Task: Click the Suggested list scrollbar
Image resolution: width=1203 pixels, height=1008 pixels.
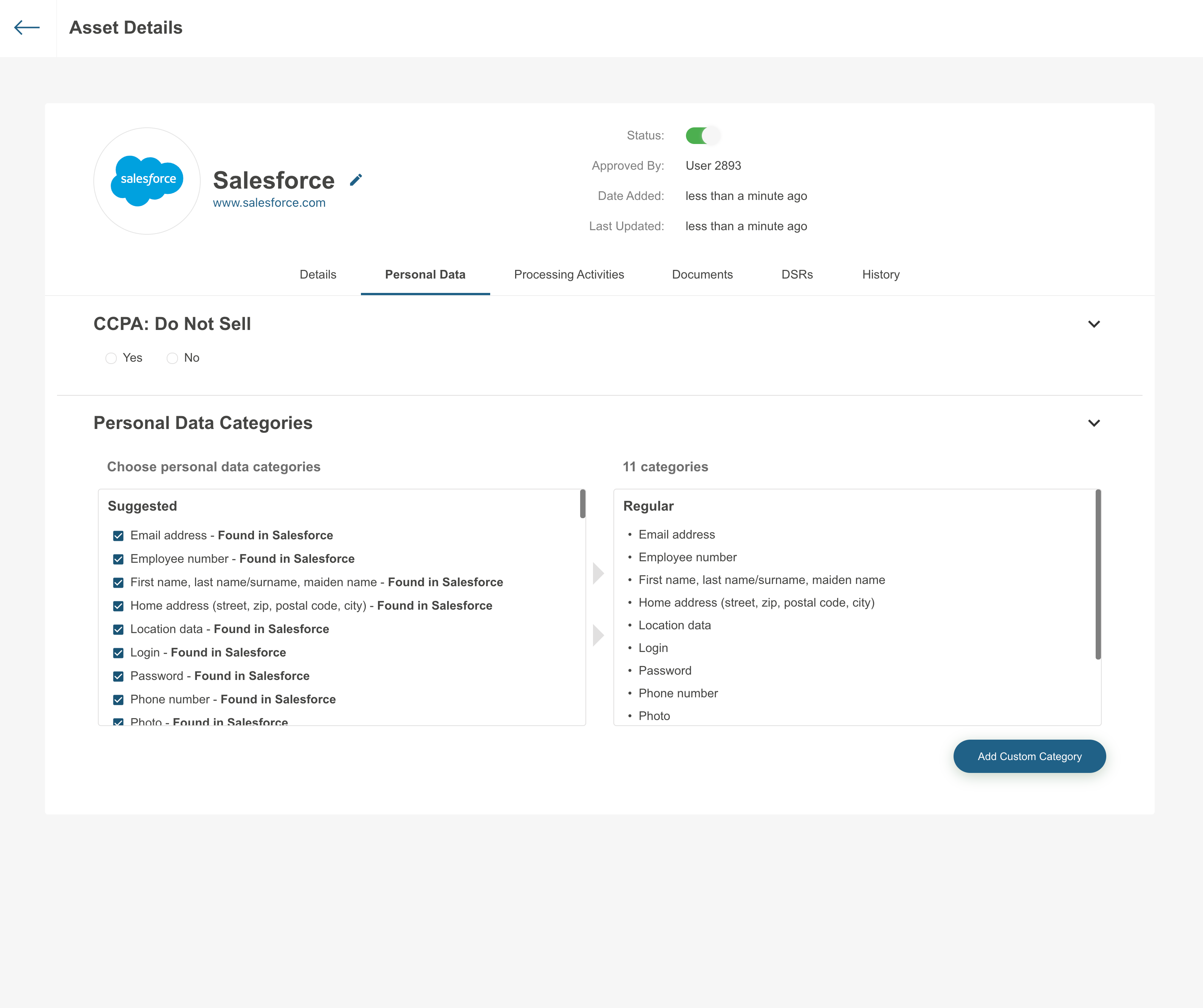Action: 582,504
